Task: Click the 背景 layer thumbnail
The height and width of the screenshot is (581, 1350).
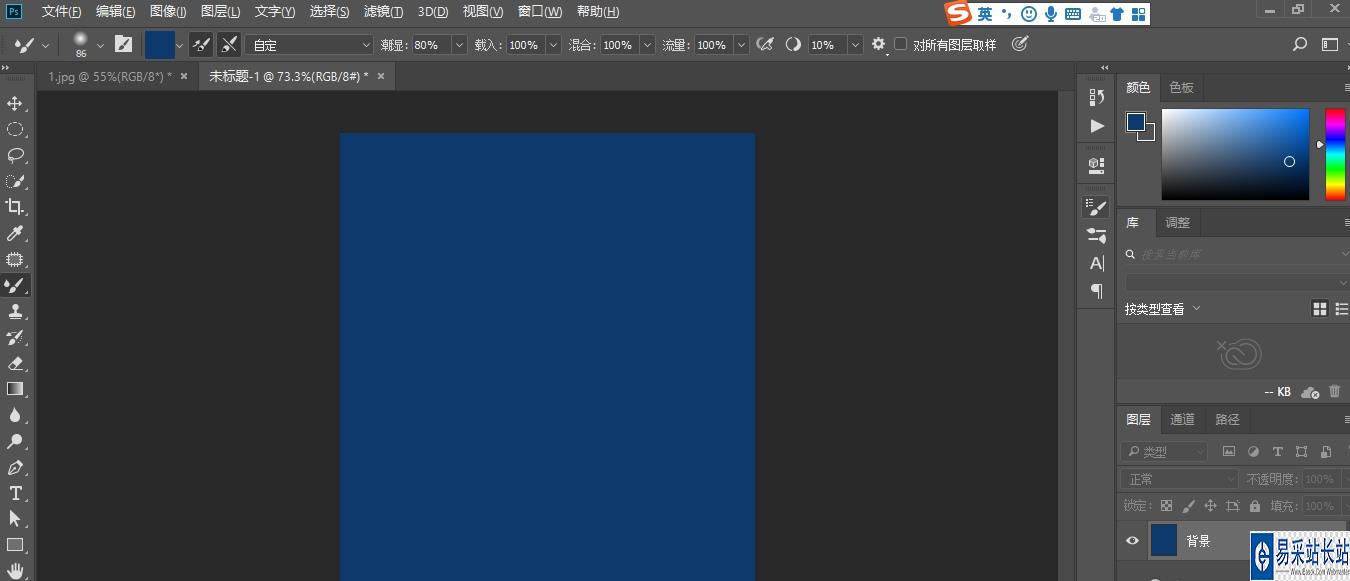Action: pos(1164,540)
